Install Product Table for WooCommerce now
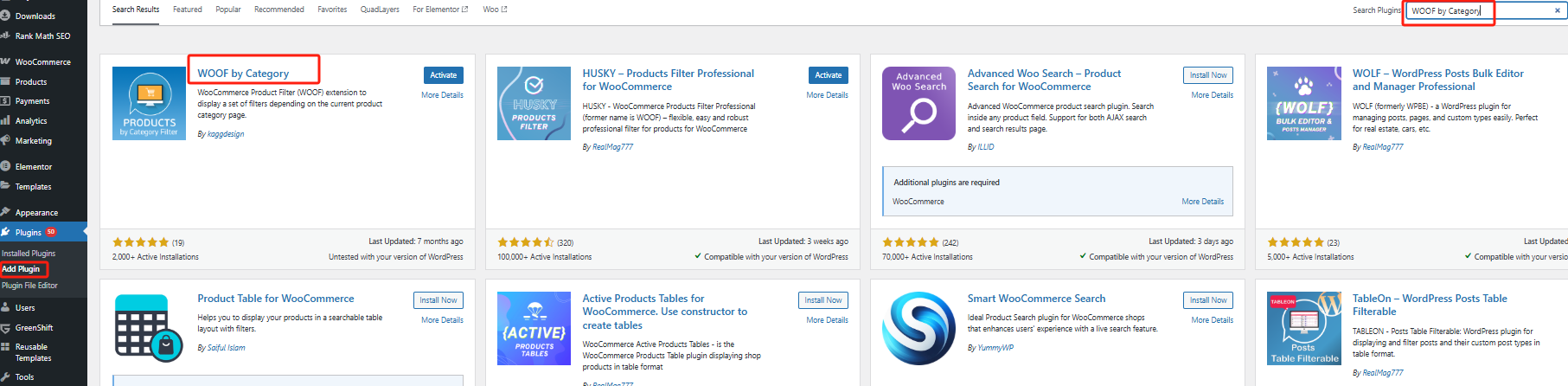1568x386 pixels. pyautogui.click(x=438, y=300)
